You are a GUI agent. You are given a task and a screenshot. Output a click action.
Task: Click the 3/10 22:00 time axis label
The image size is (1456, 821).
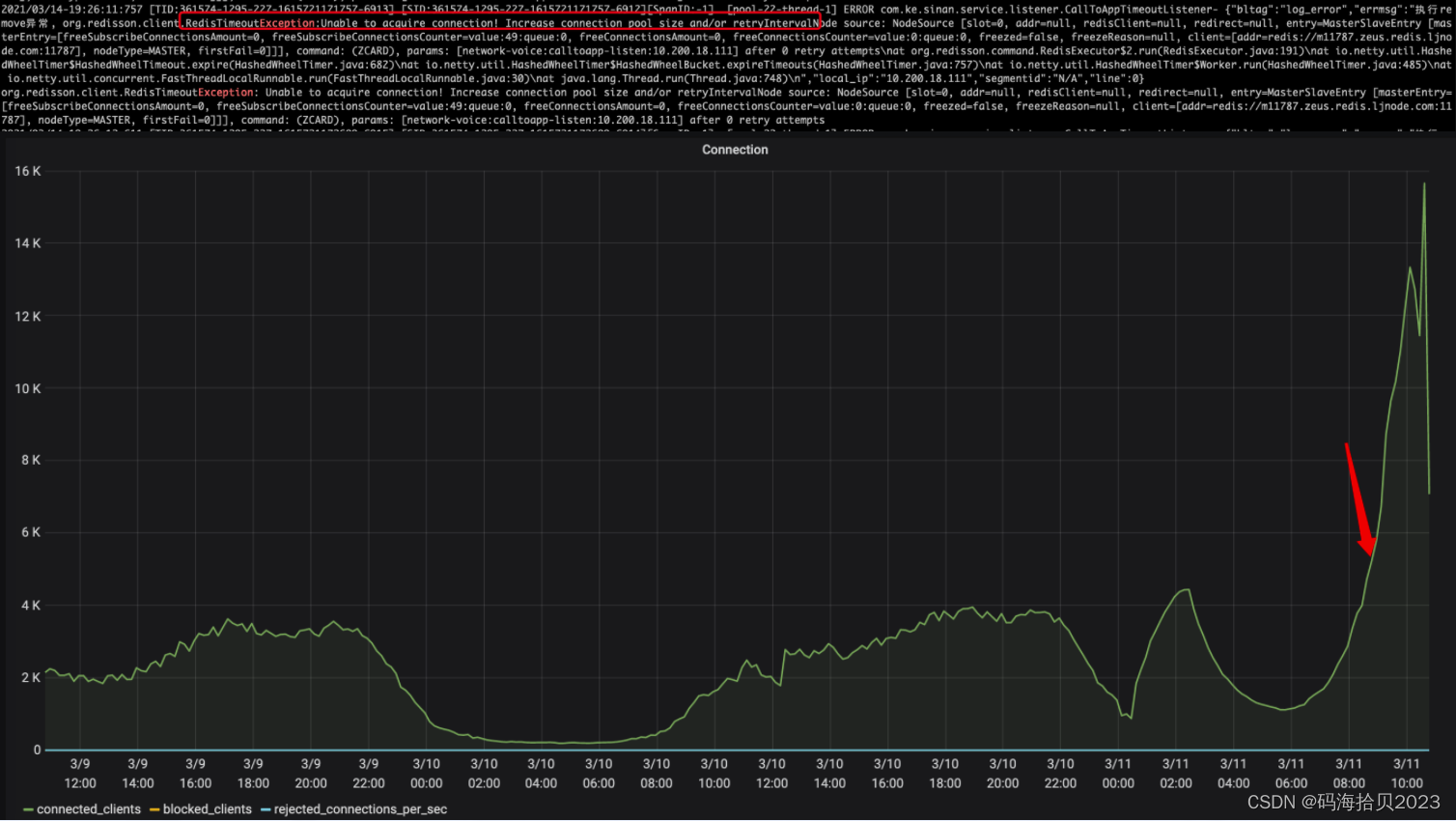tap(1060, 774)
